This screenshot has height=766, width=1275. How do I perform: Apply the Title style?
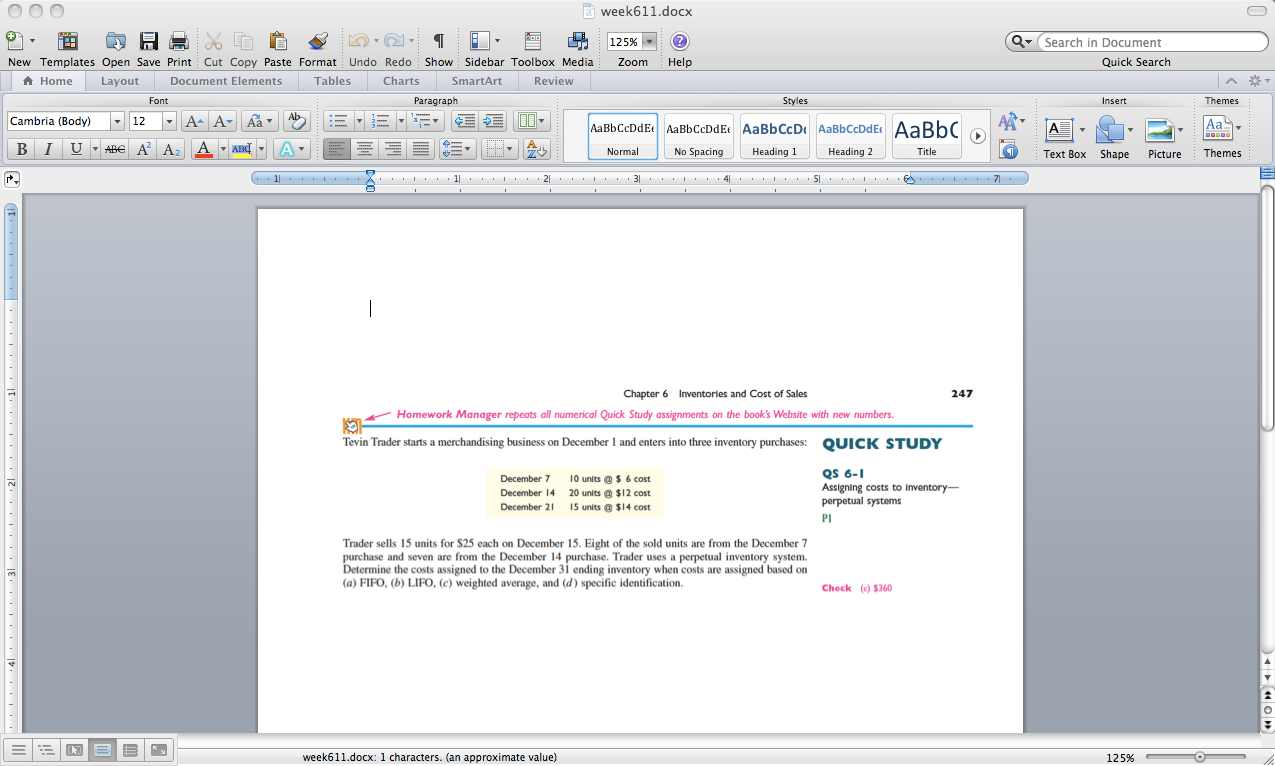pyautogui.click(x=927, y=136)
